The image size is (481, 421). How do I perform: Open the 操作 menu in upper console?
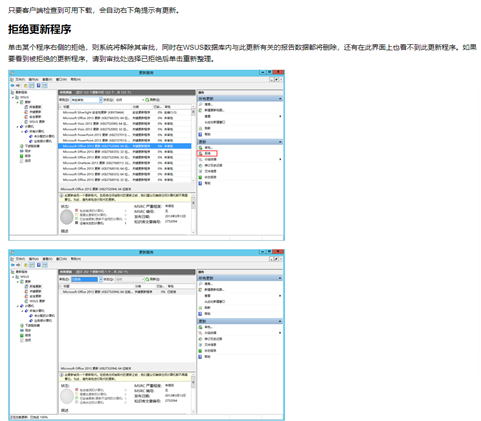34,79
